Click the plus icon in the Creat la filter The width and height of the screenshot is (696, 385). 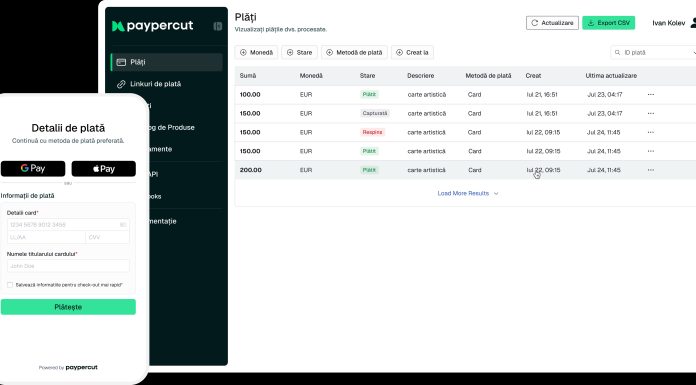point(399,52)
